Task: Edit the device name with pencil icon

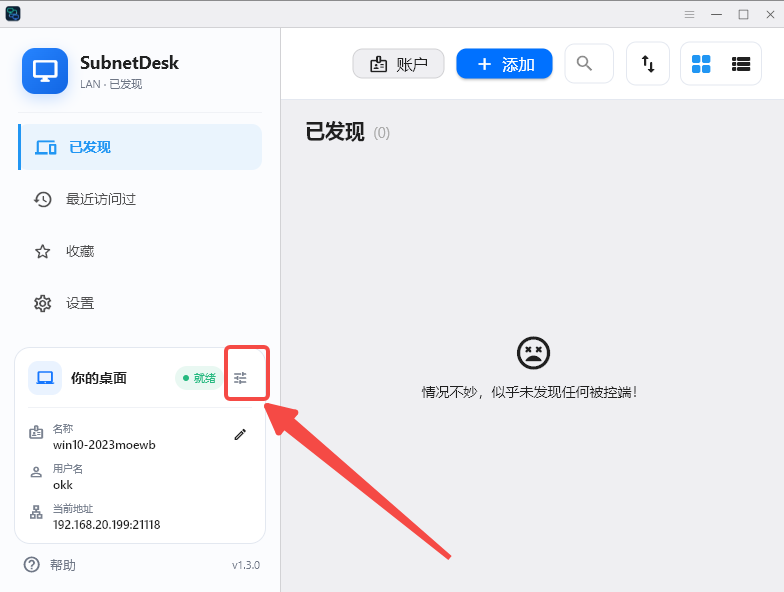Action: click(240, 434)
